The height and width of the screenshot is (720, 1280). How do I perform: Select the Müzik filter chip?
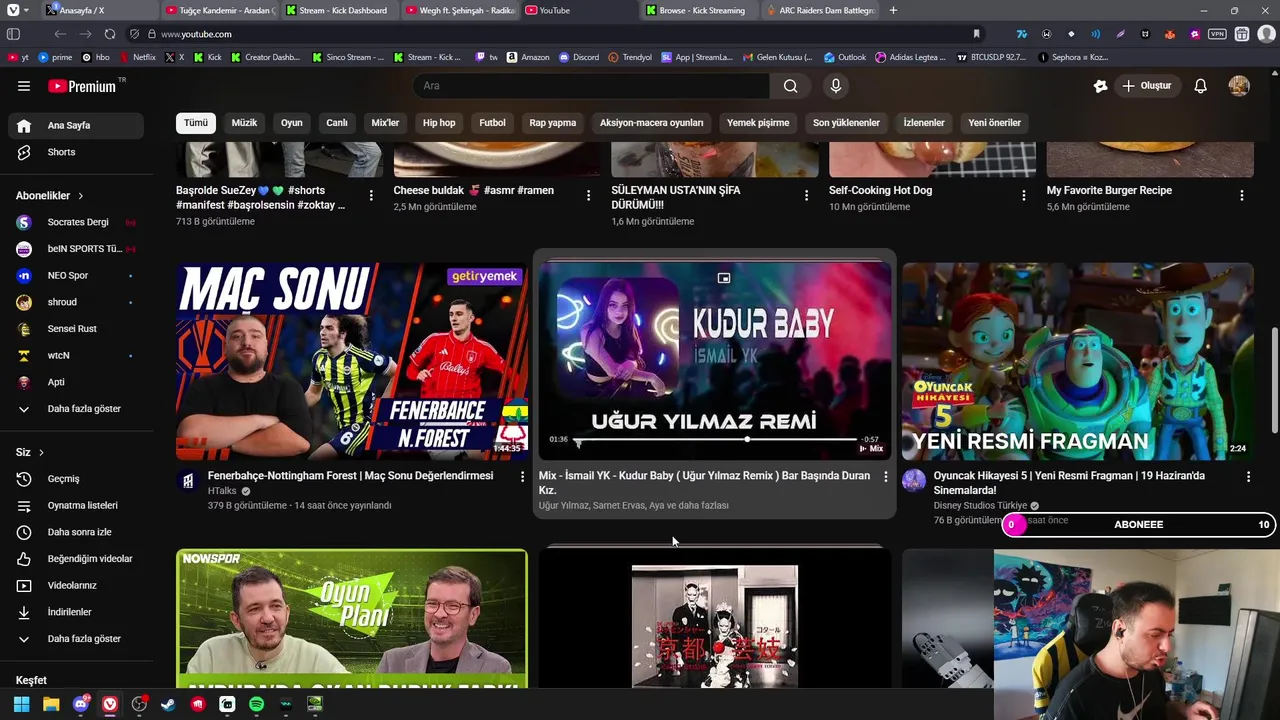click(244, 123)
